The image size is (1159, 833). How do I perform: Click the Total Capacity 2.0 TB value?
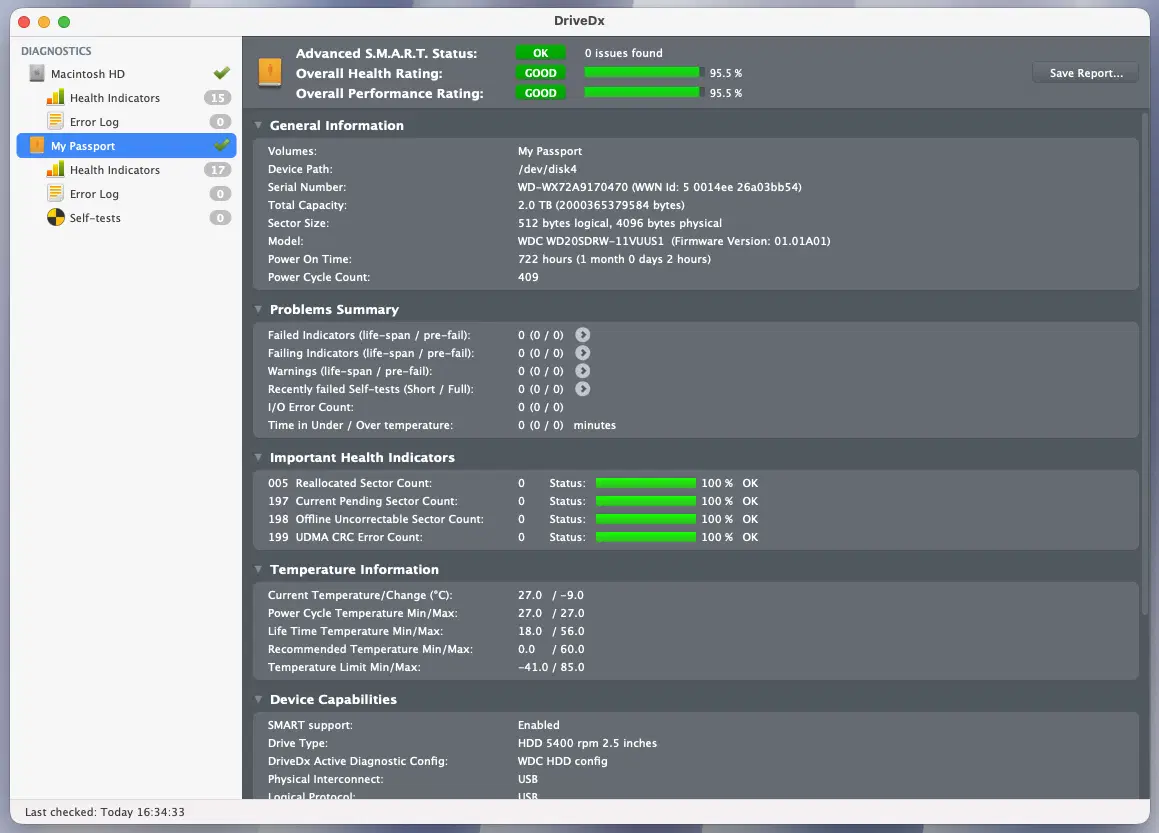601,205
